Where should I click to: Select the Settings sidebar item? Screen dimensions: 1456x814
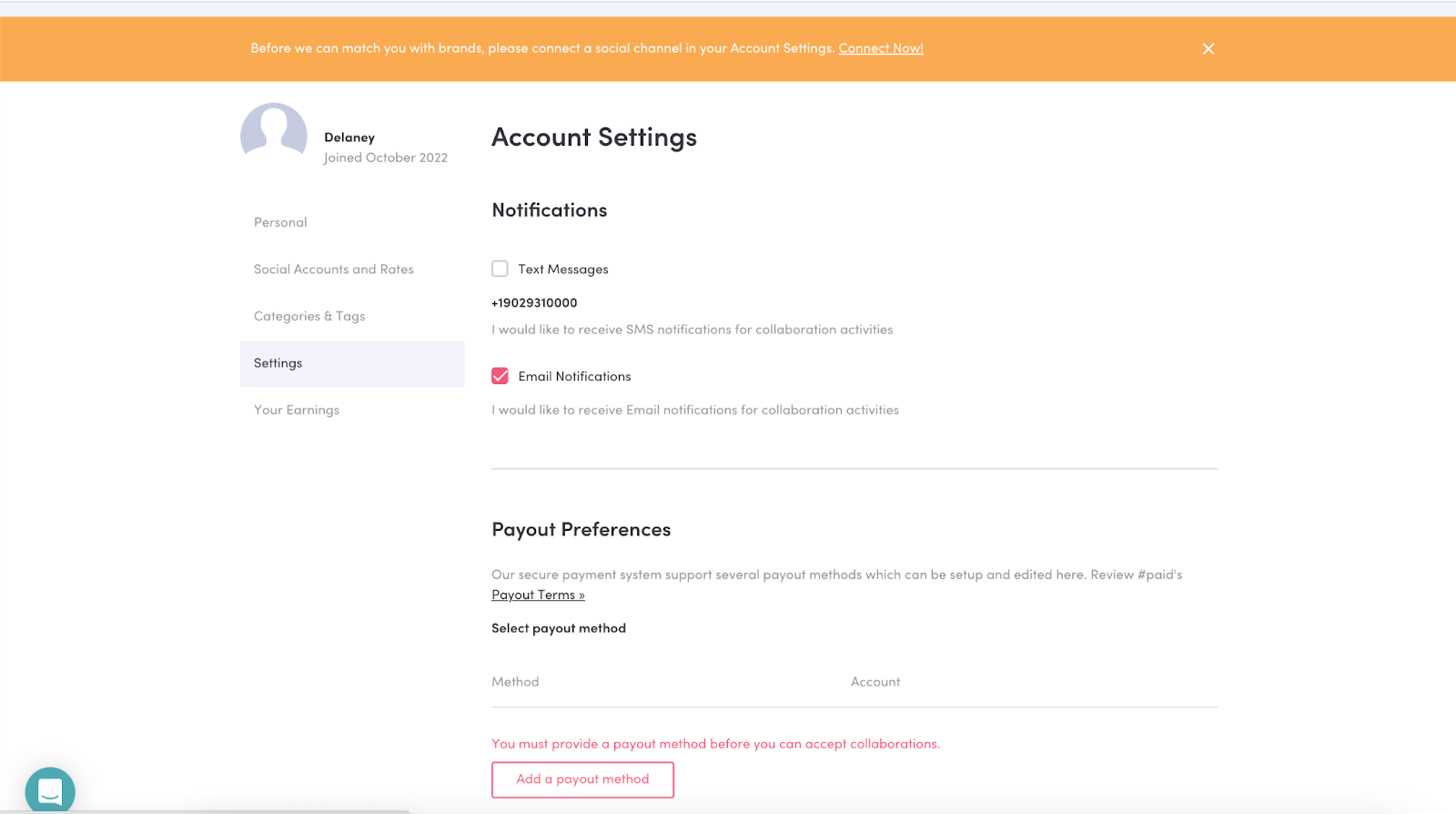278,363
